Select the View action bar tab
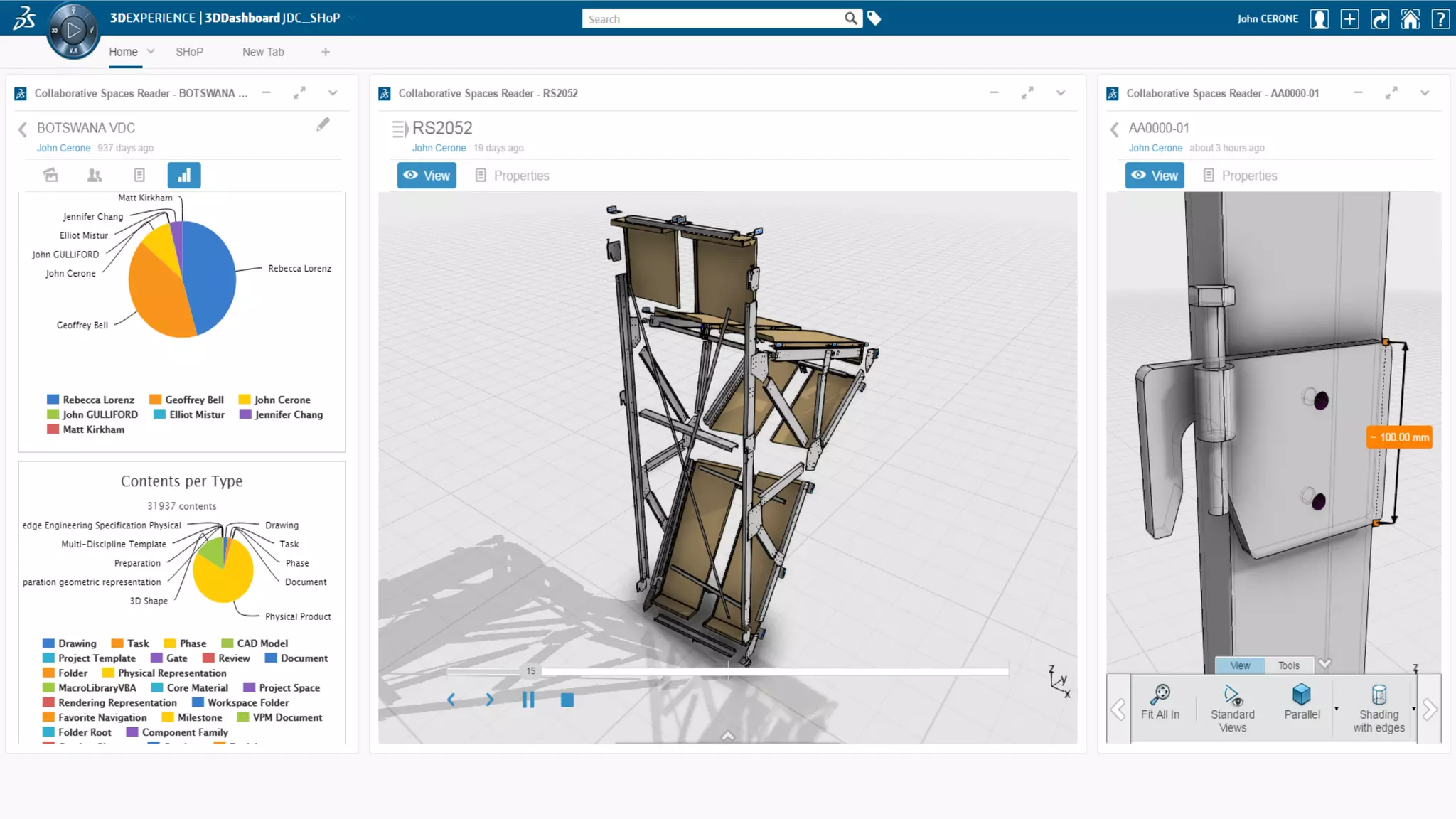Screen dimensions: 1456x819 (x=1240, y=665)
